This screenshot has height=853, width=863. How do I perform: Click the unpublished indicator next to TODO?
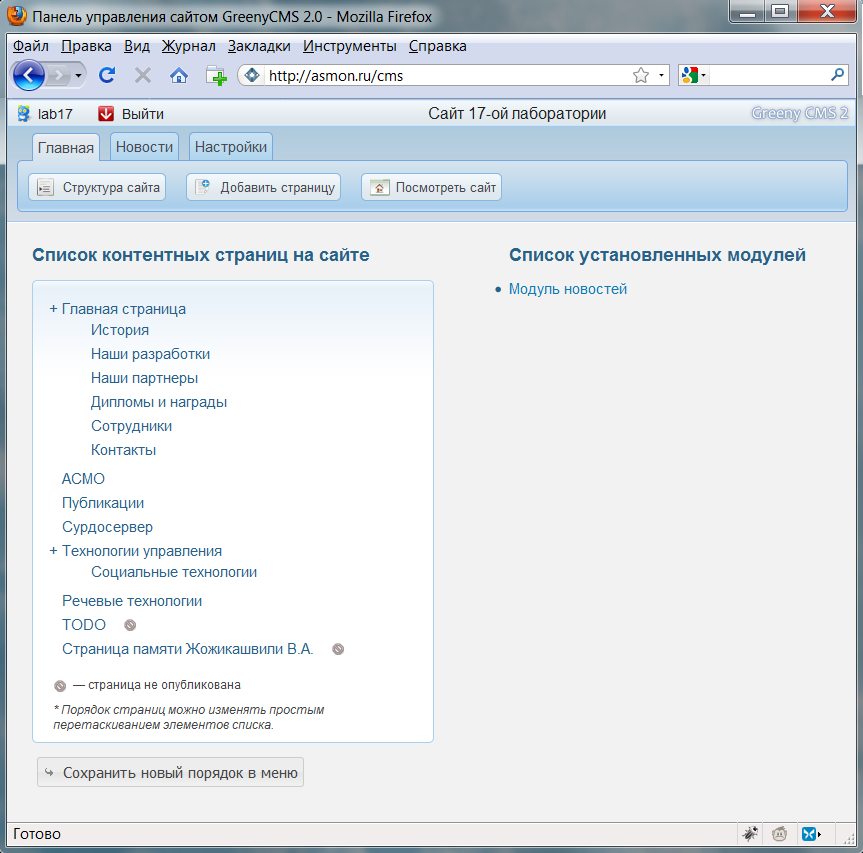coord(129,624)
